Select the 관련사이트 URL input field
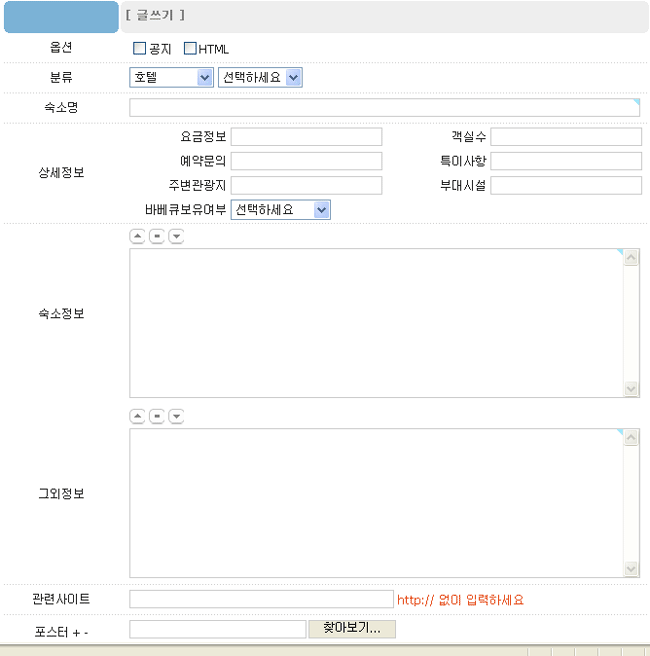Screen dimensions: 650x656 tap(261, 599)
